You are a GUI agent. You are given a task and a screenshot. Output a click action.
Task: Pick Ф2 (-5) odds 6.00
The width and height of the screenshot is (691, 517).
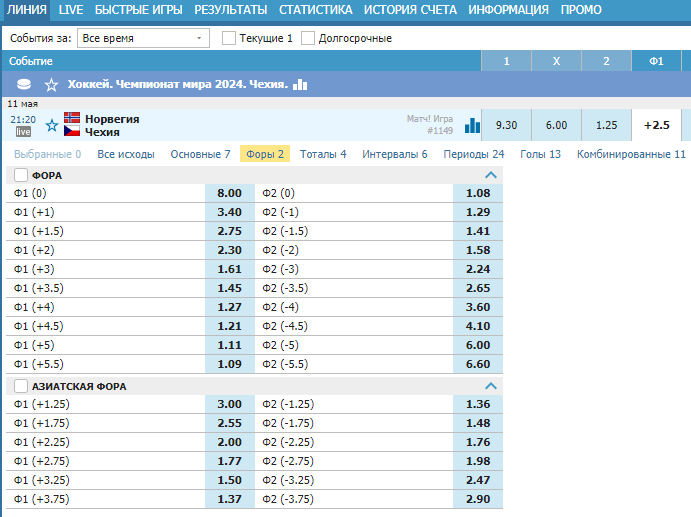point(478,345)
